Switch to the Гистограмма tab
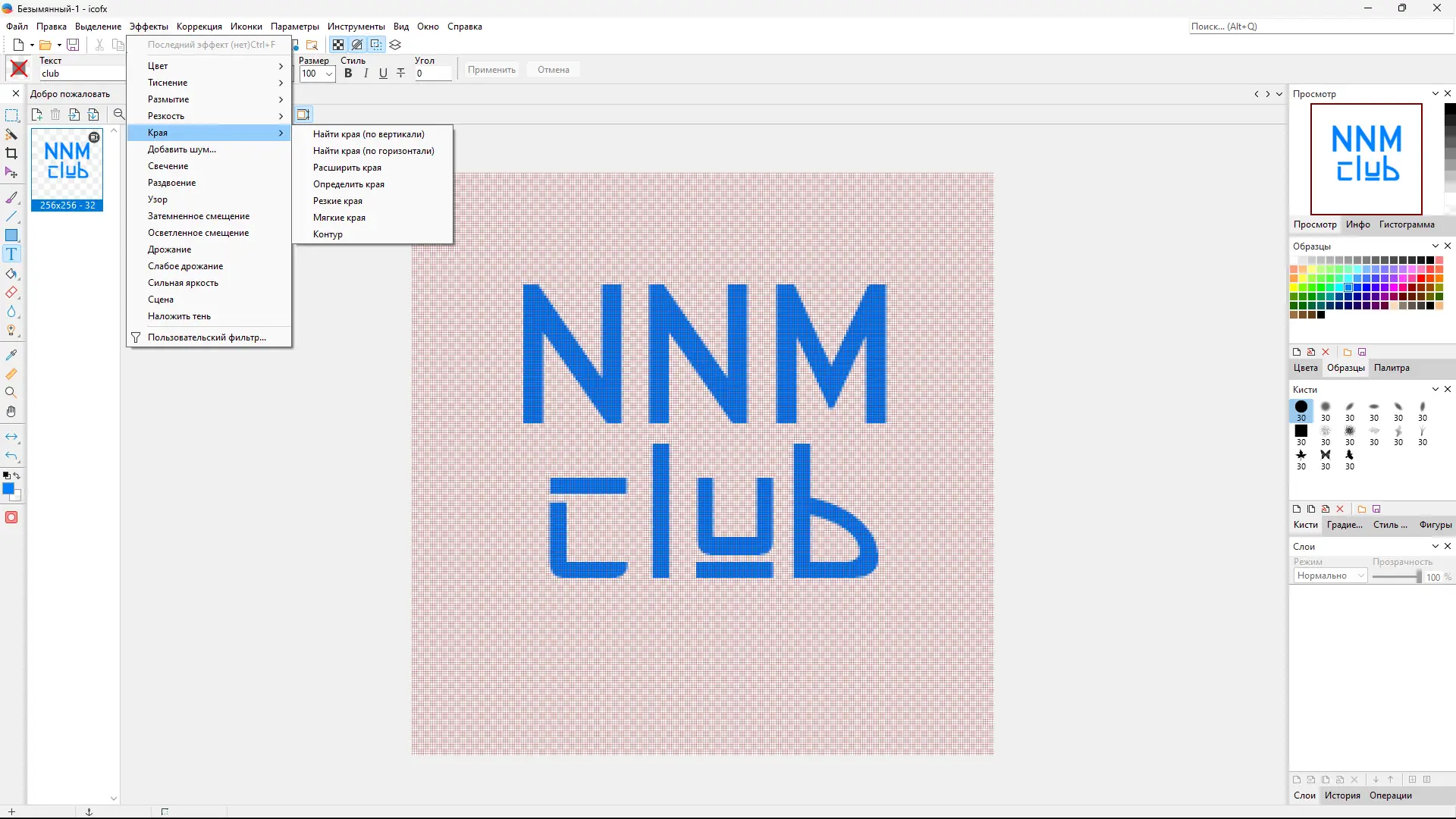Screen dimensions: 1456x819 pyautogui.click(x=1406, y=224)
